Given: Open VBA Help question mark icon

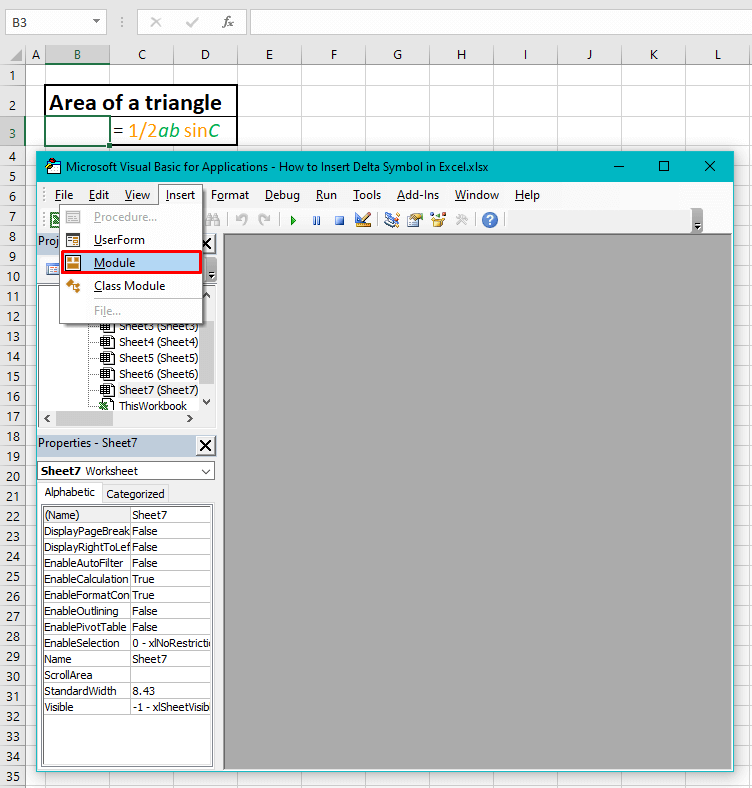Looking at the screenshot, I should (x=490, y=220).
